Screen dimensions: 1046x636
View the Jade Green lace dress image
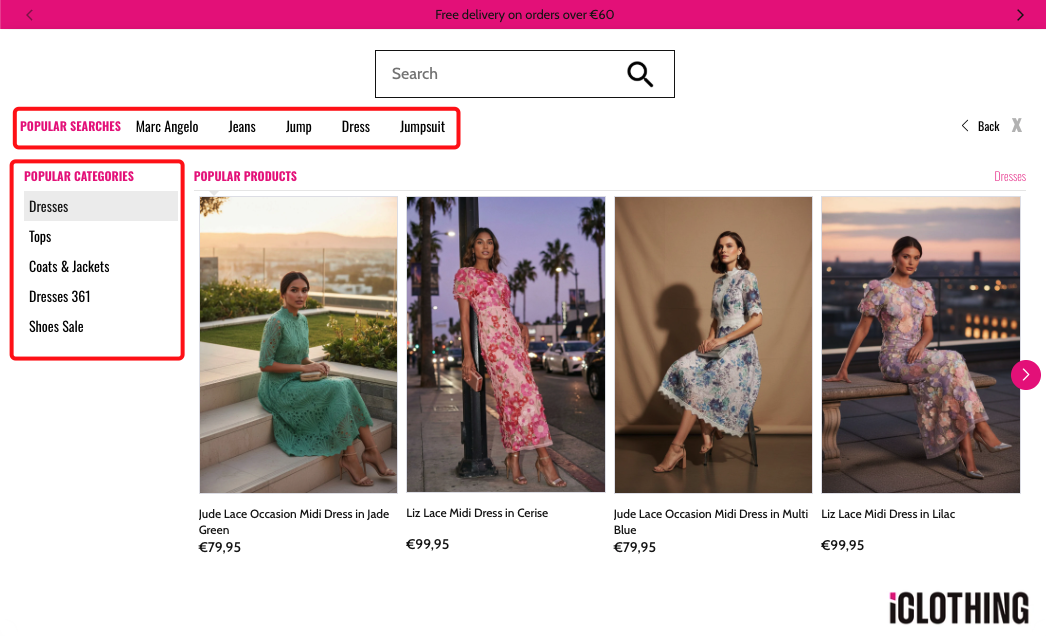coord(298,345)
